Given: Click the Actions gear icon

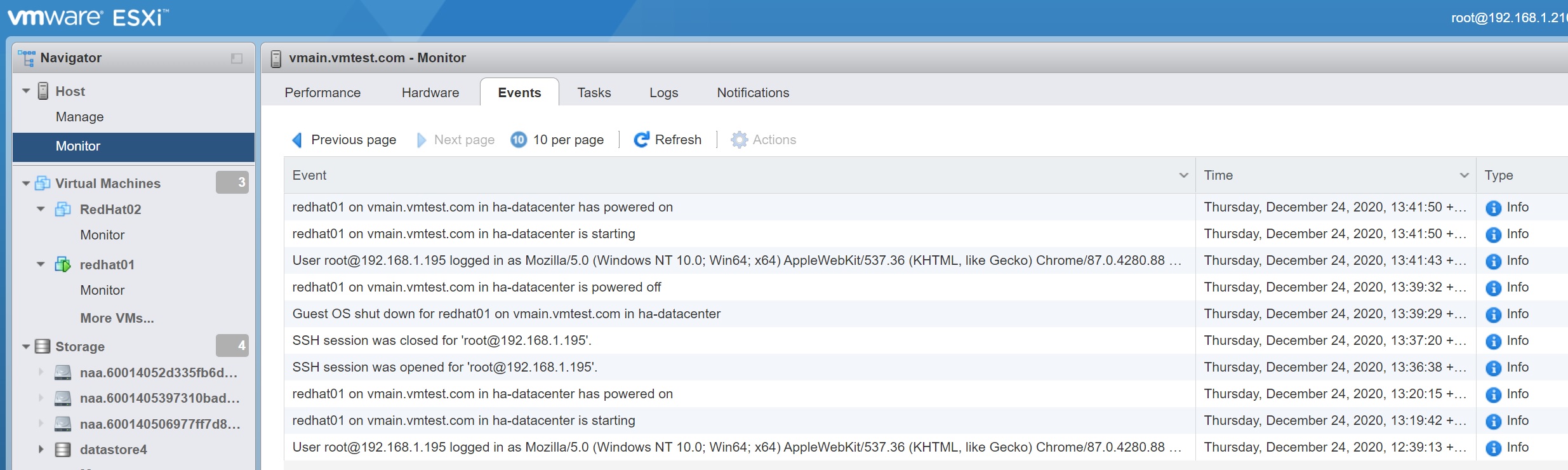Looking at the screenshot, I should click(x=739, y=140).
